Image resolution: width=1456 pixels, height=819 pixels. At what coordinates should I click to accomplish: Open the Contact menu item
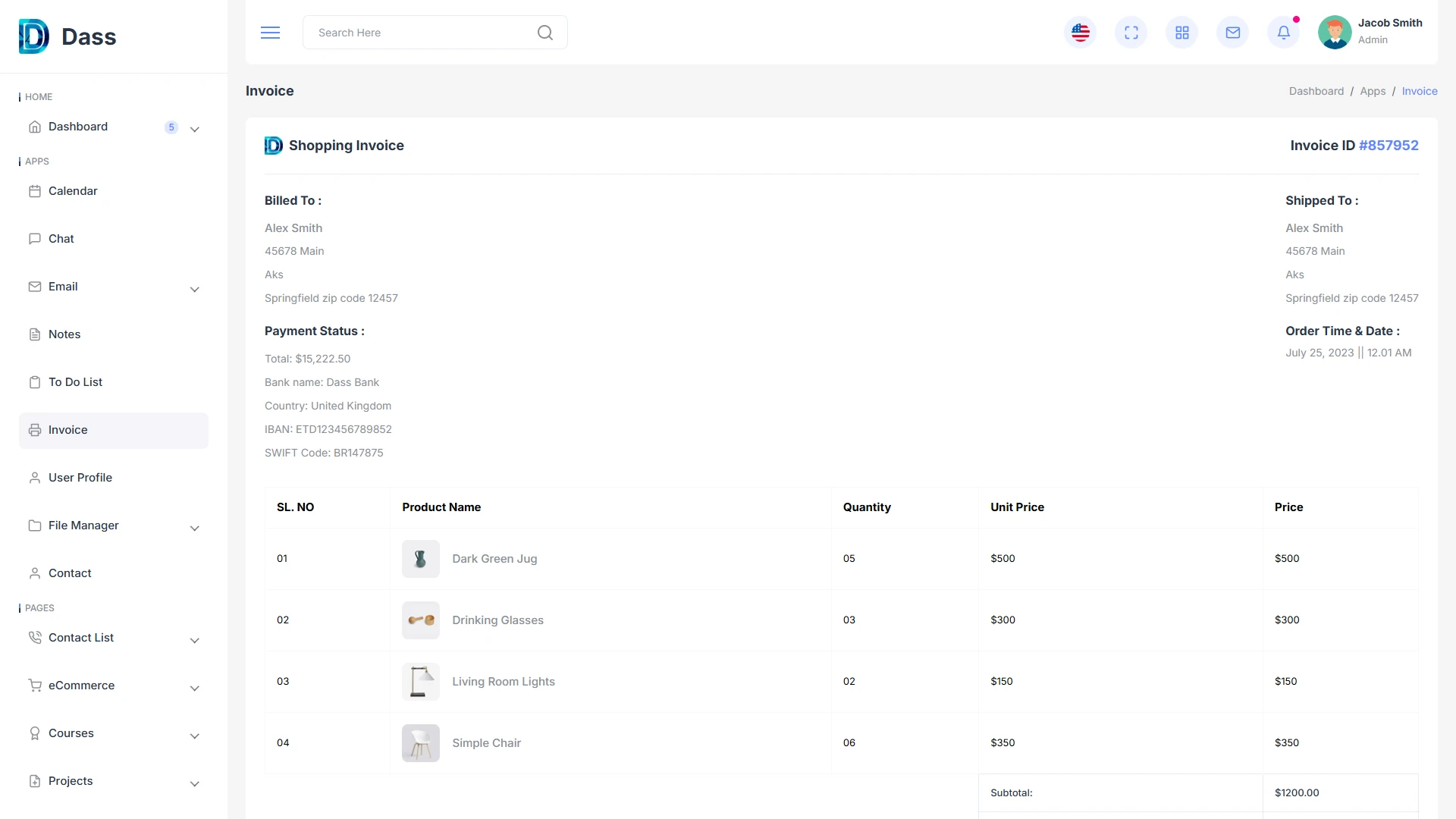(x=114, y=573)
